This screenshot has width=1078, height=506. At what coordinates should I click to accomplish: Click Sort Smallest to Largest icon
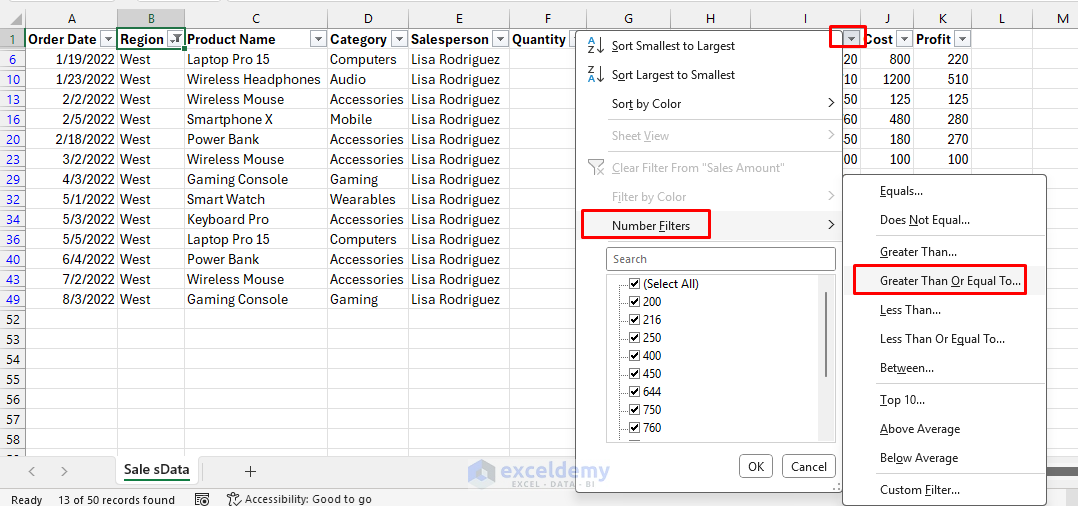coord(596,45)
